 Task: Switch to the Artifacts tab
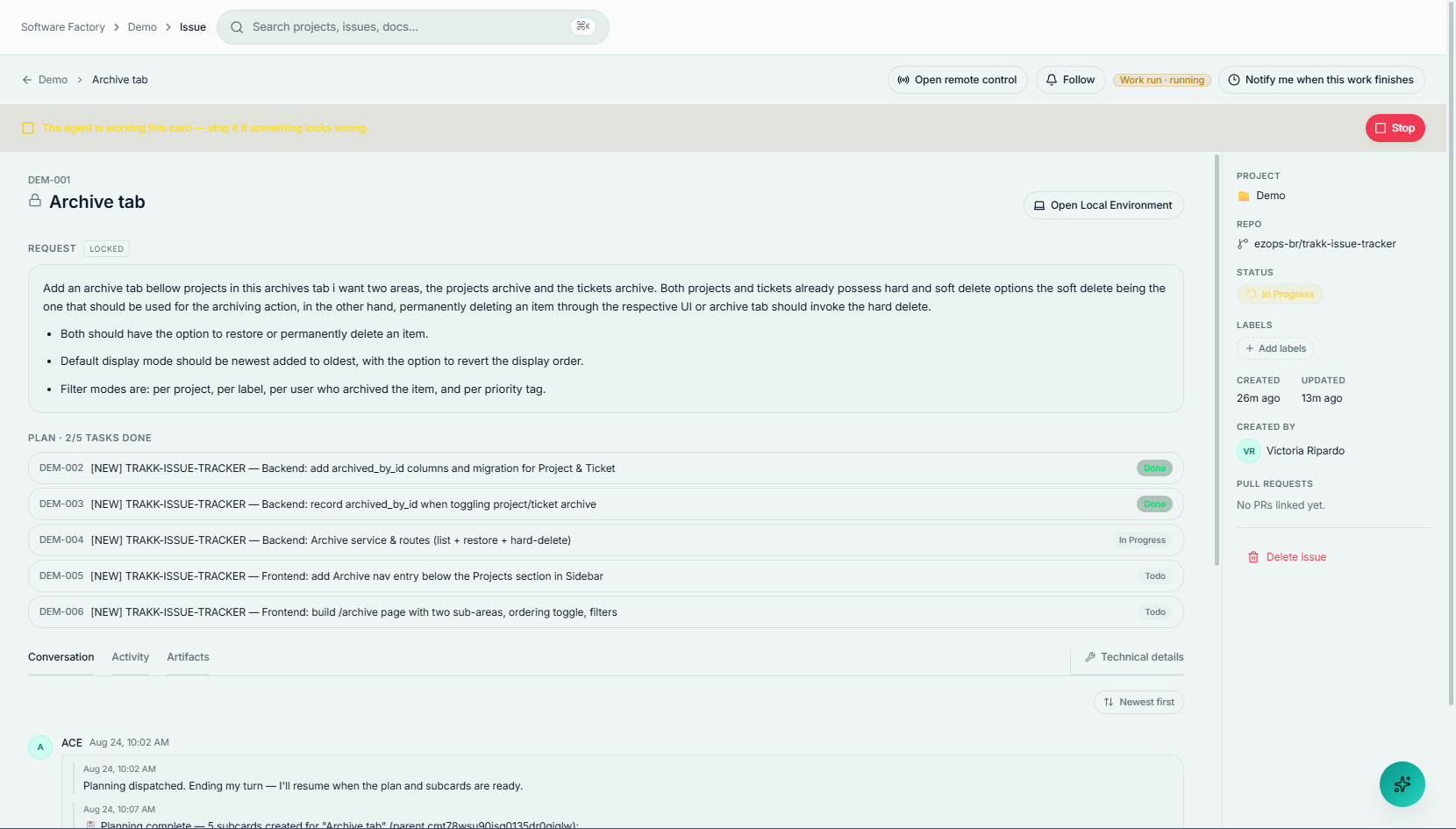189,657
